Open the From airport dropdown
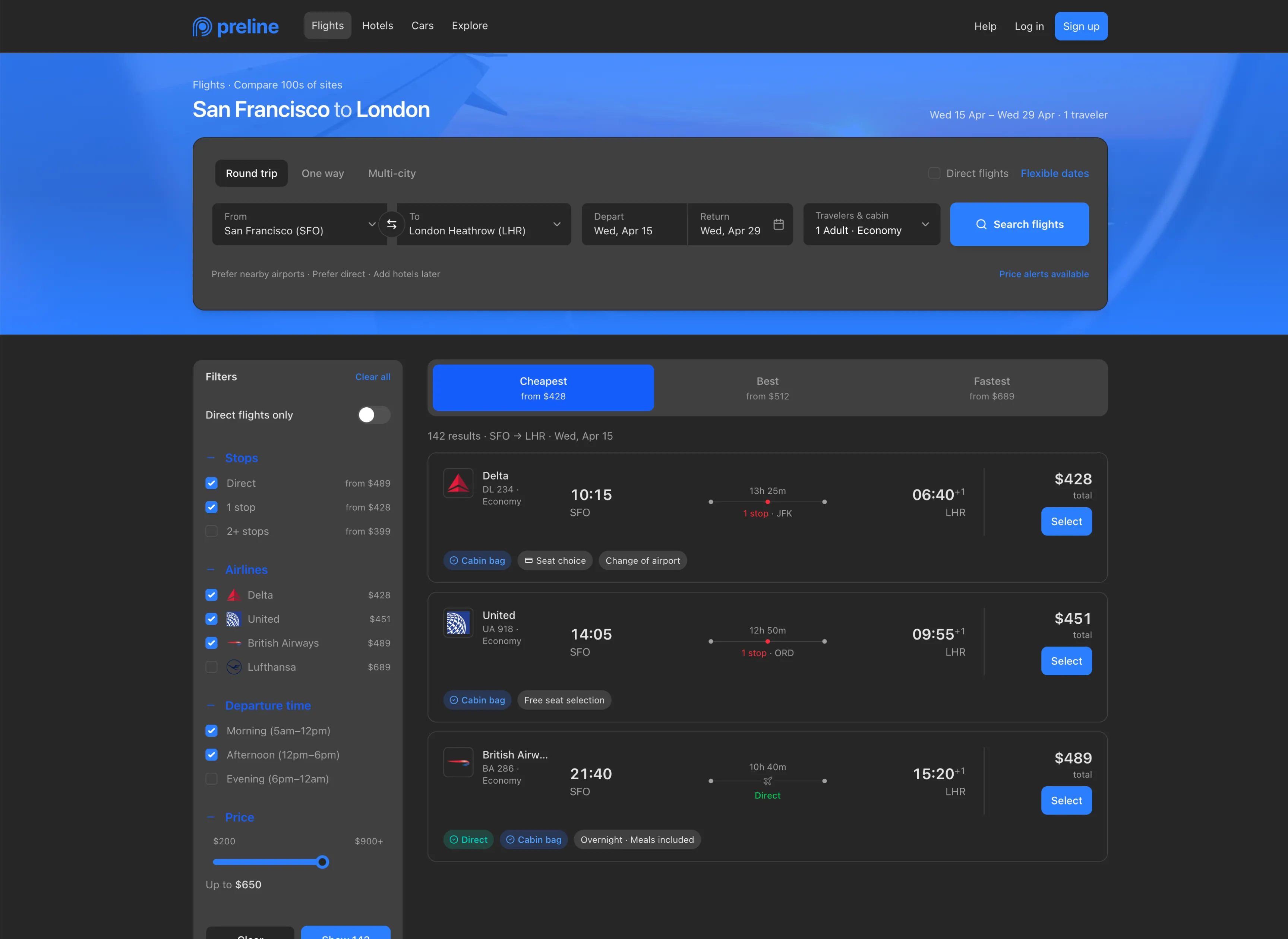 point(300,224)
